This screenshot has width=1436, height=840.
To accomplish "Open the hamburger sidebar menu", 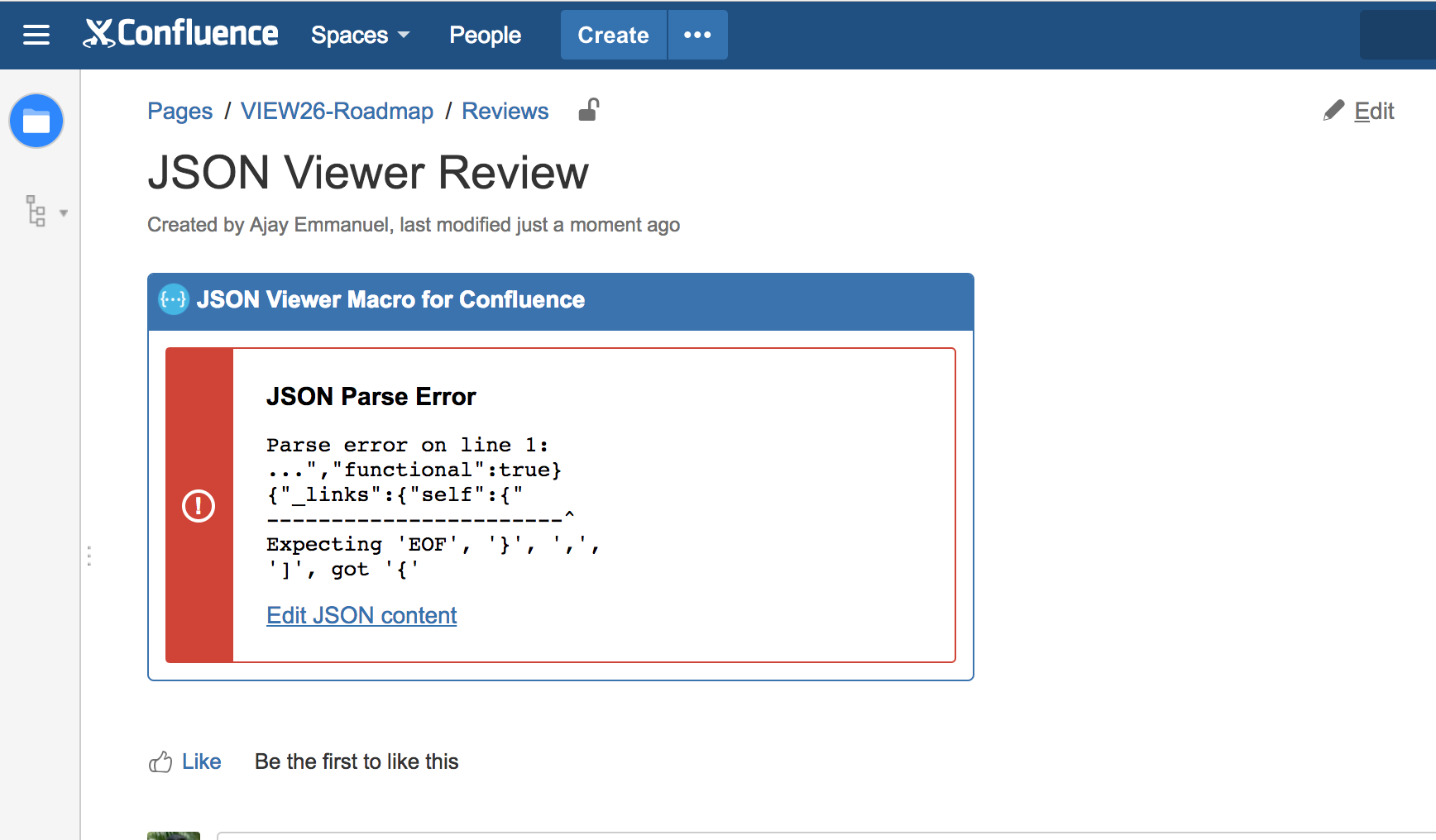I will (36, 35).
